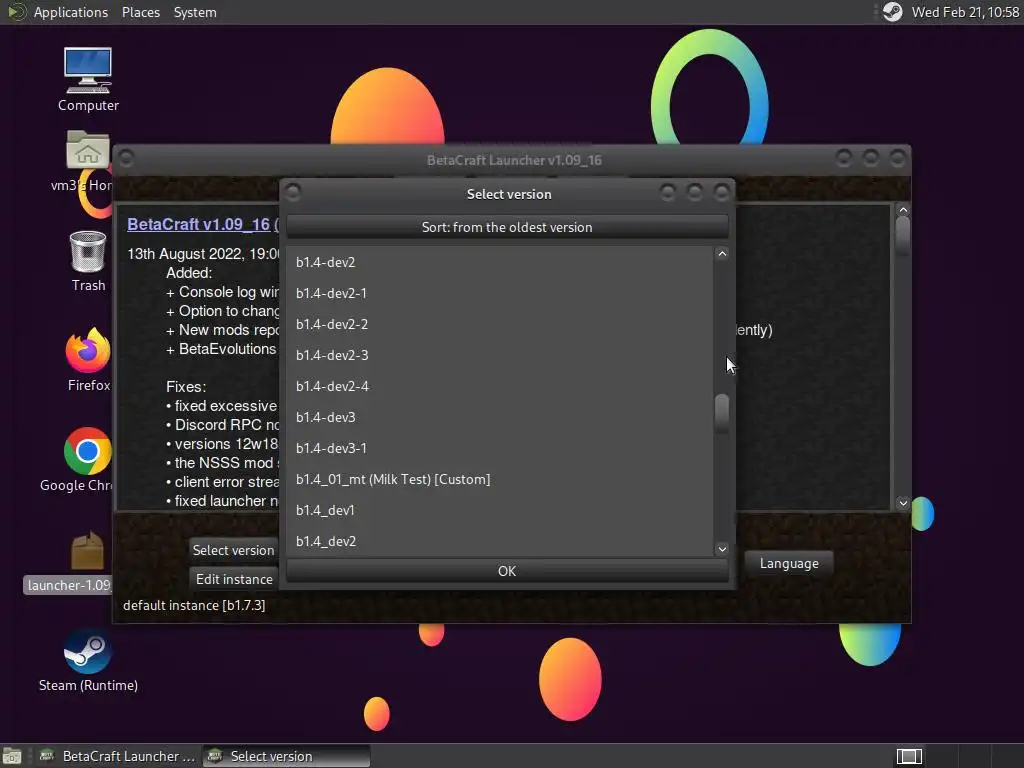The height and width of the screenshot is (768, 1024).
Task: Click the version list scrollbar thumb
Action: coord(722,413)
